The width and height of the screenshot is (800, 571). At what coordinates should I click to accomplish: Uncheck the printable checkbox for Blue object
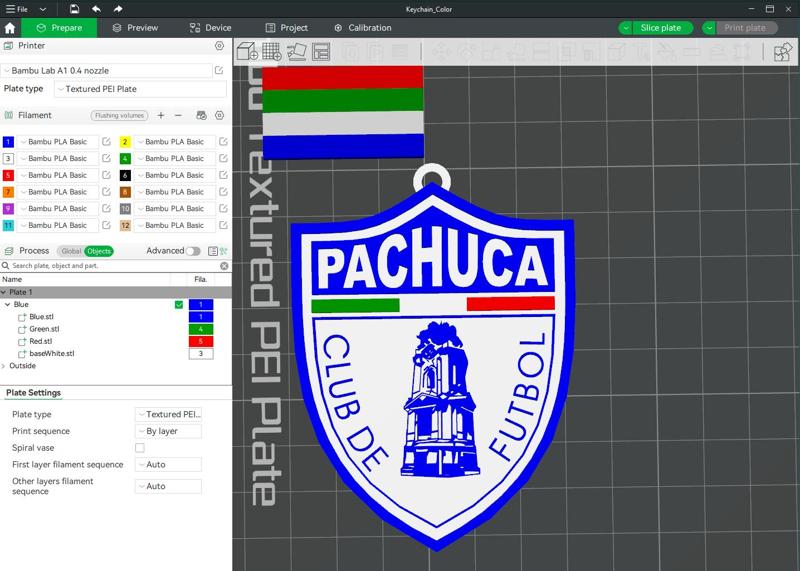pos(179,305)
